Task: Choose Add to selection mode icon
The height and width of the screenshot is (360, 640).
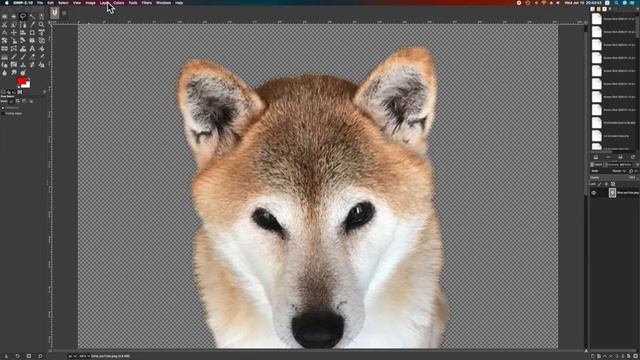Action: tap(18, 101)
